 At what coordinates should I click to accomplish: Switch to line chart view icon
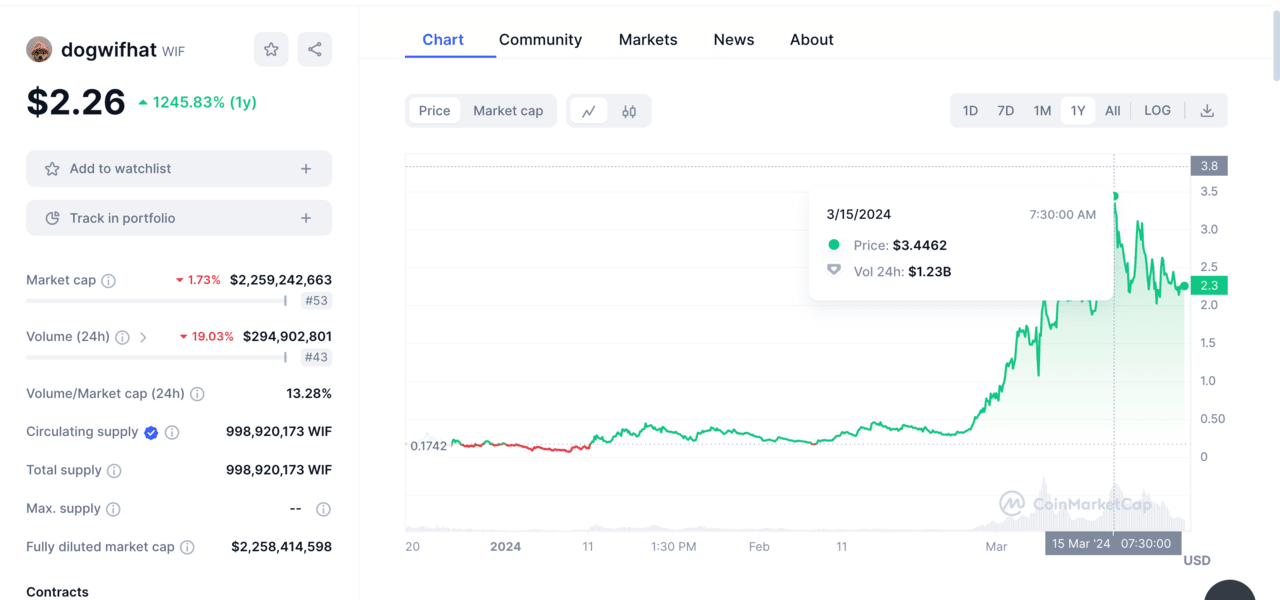point(589,111)
